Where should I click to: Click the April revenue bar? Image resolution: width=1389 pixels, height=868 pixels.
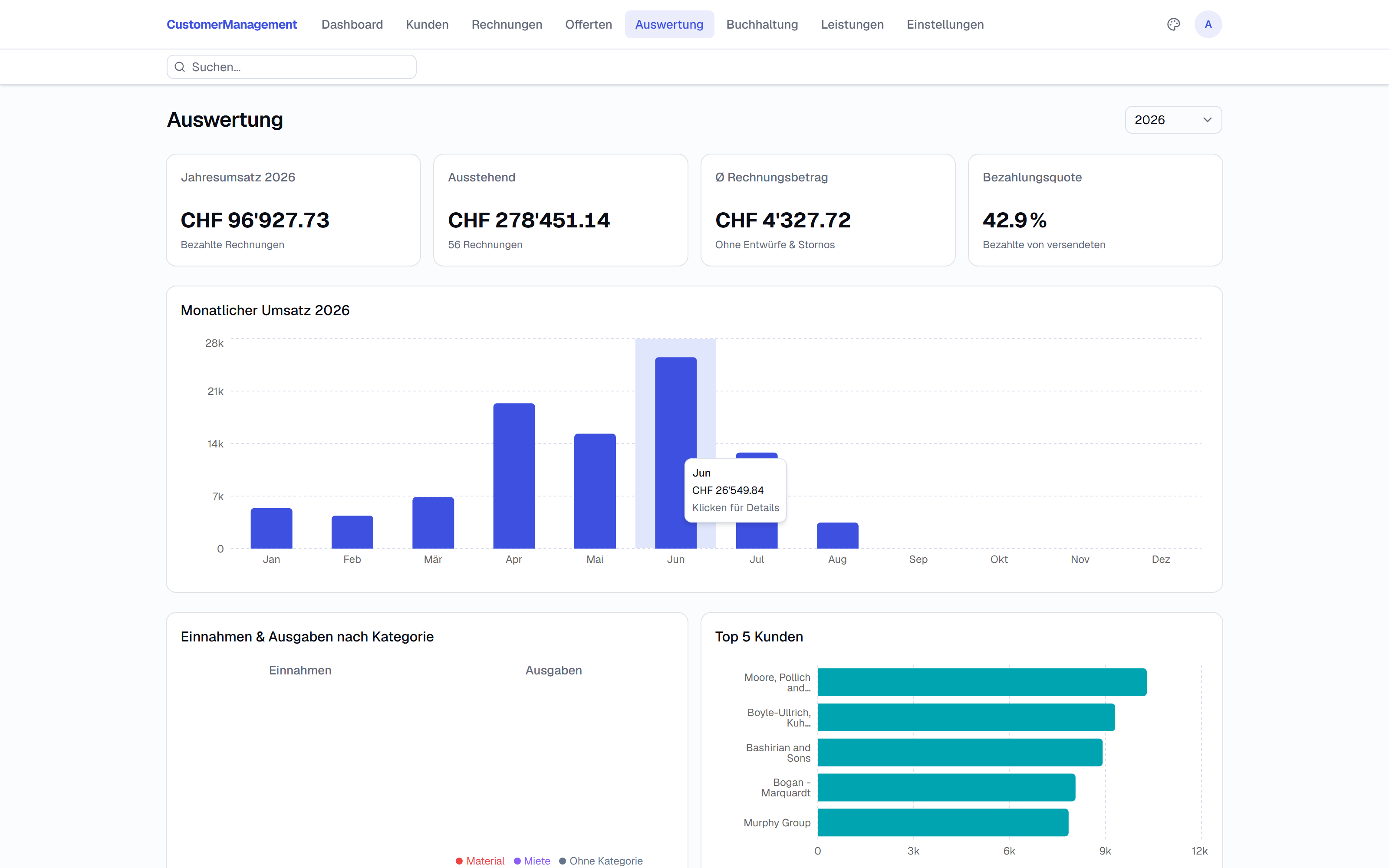(x=514, y=476)
